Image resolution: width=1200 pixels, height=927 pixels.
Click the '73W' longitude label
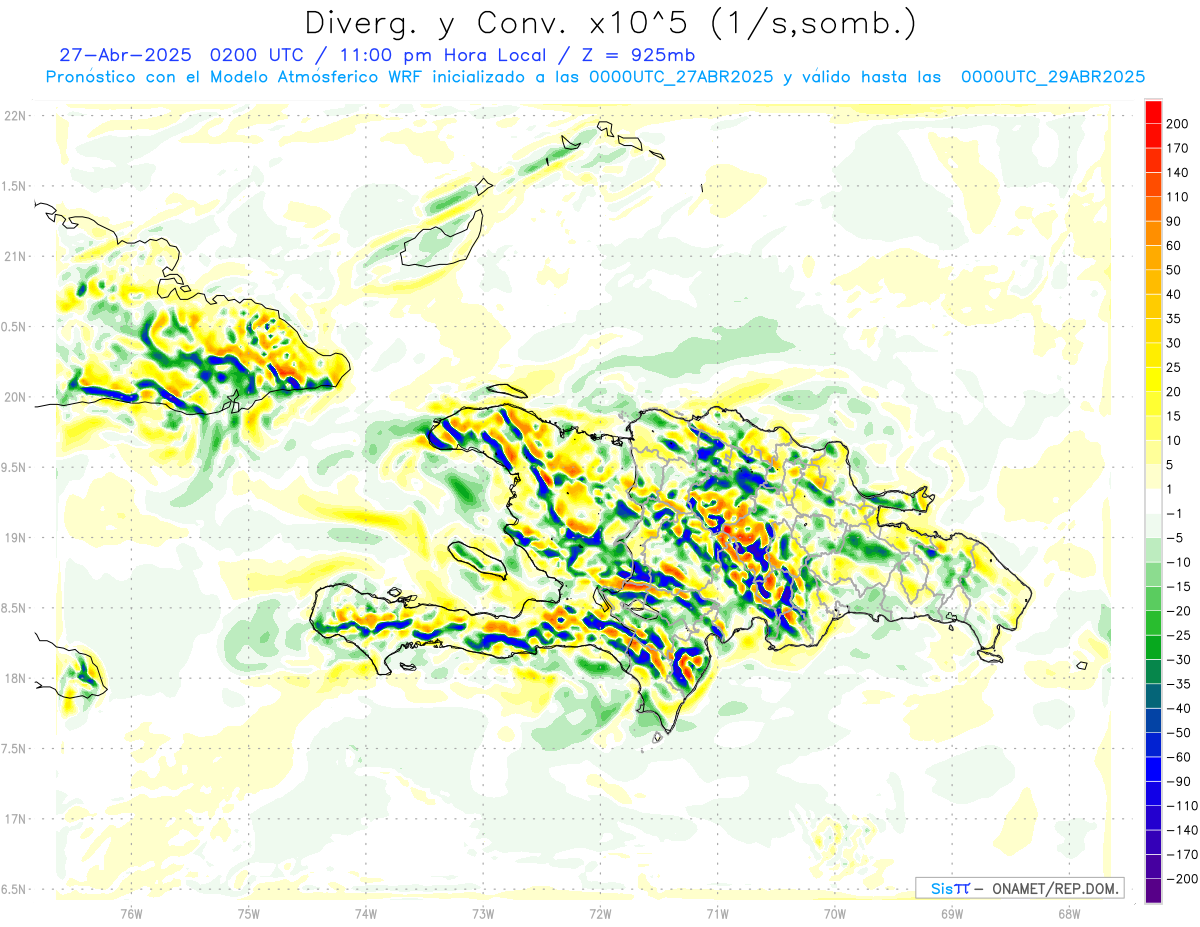tap(483, 914)
